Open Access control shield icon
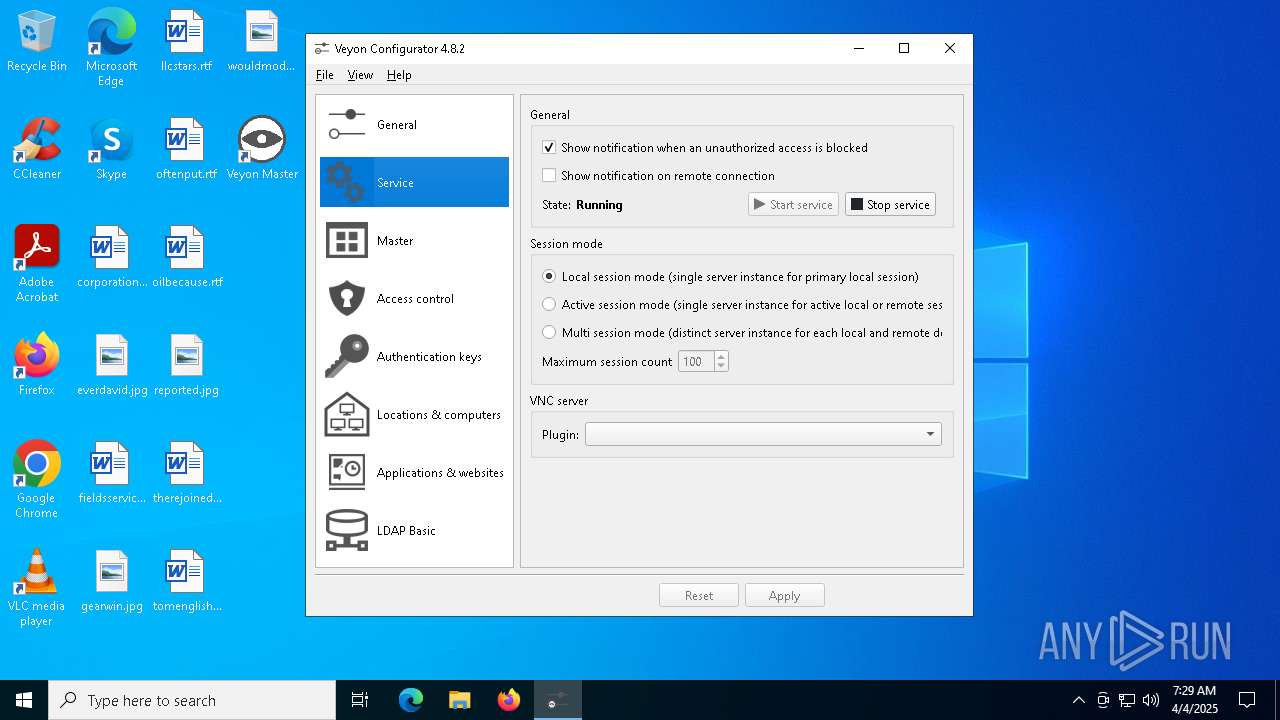 (x=347, y=299)
